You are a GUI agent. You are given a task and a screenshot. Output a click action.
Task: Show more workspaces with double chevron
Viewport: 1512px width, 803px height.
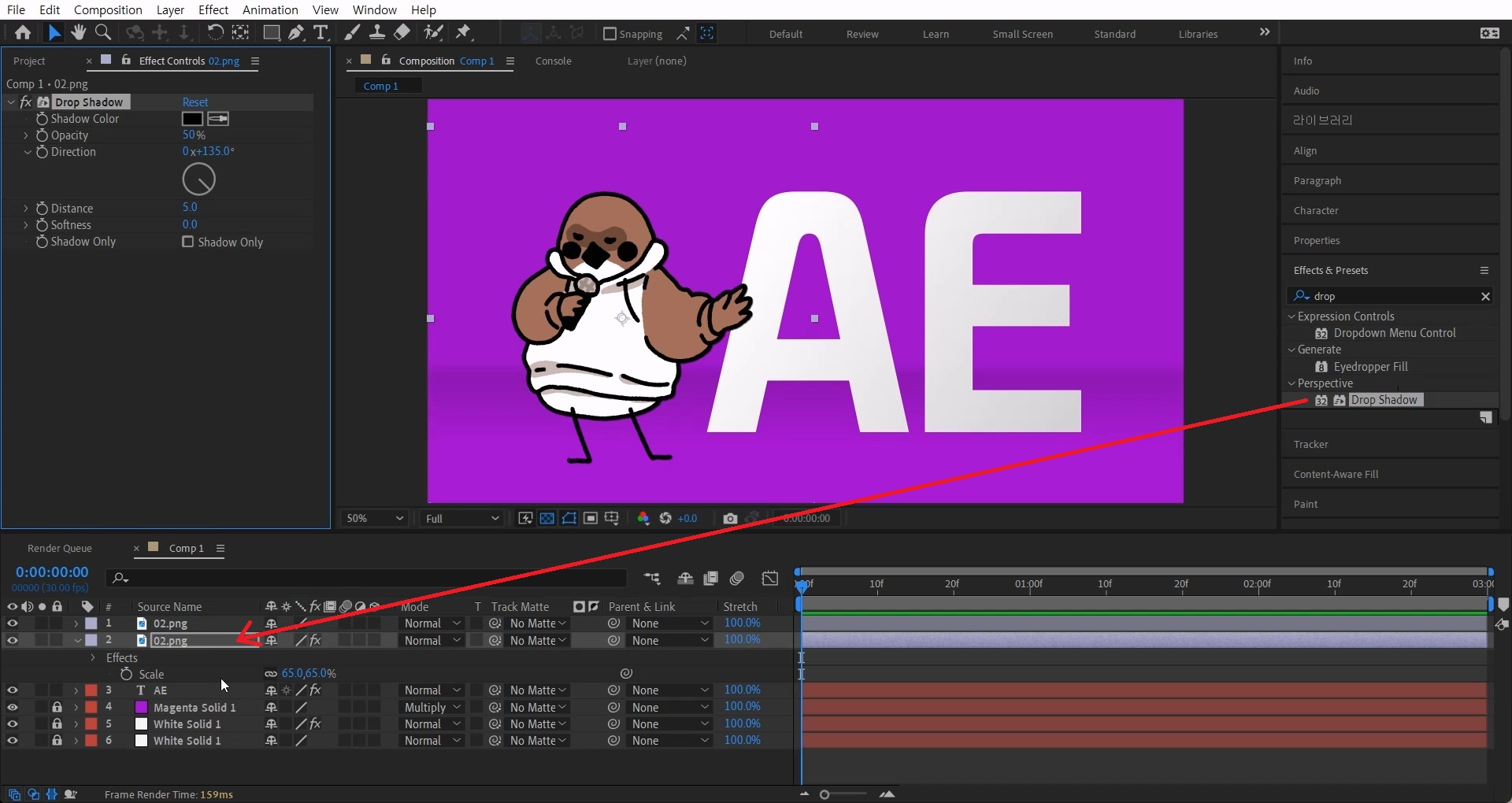(x=1265, y=32)
